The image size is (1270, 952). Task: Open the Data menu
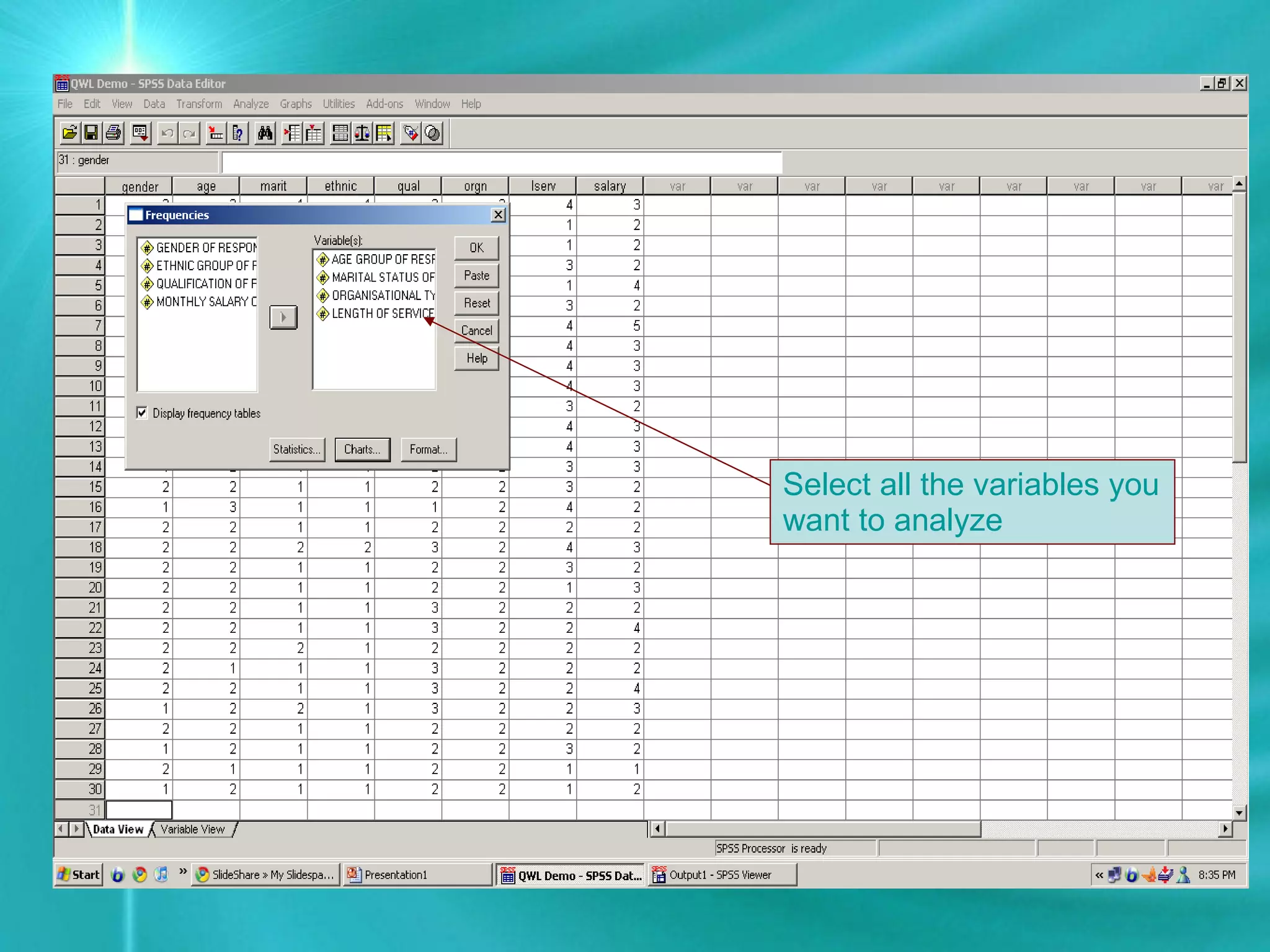pyautogui.click(x=154, y=104)
